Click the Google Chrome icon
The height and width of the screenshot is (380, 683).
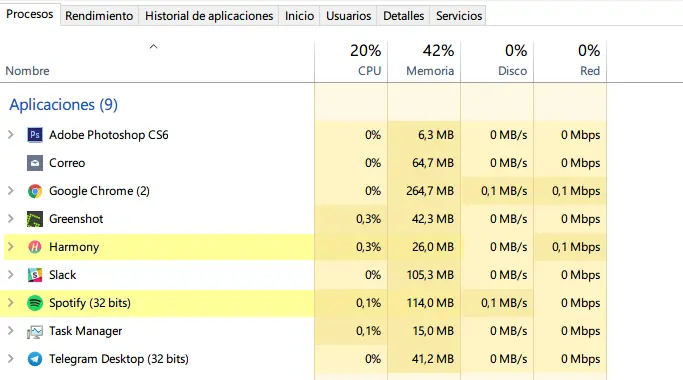click(35, 191)
